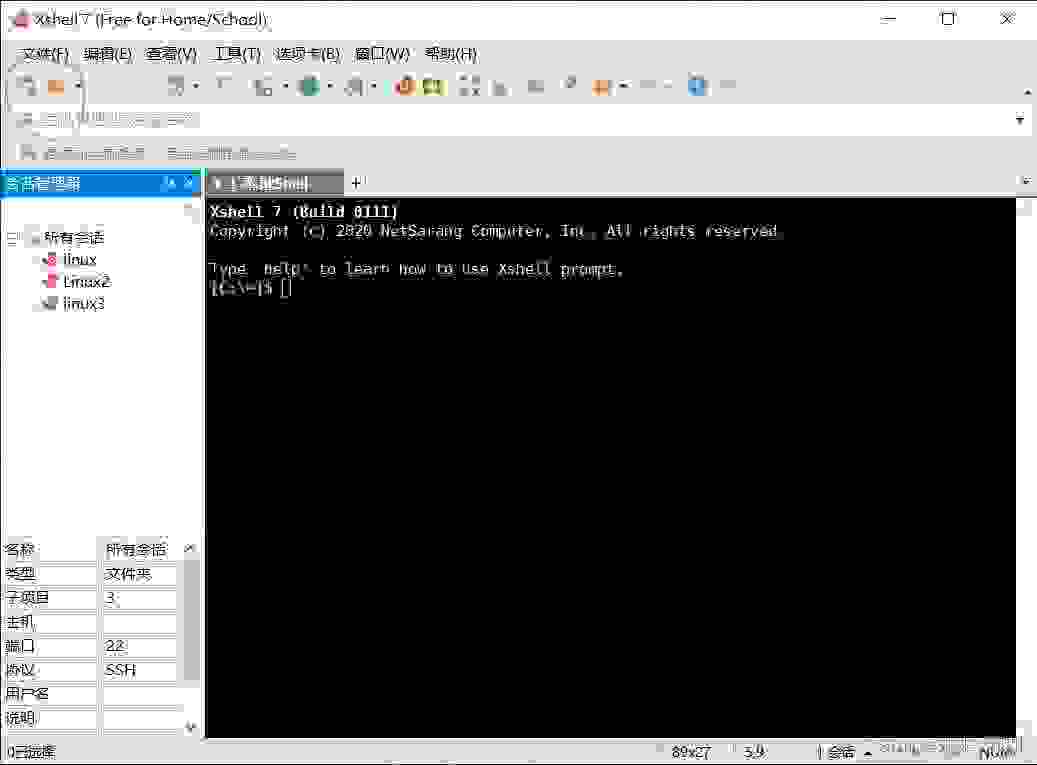Image resolution: width=1037 pixels, height=765 pixels.
Task: Click the icon at the address bar's left end
Action: point(25,120)
